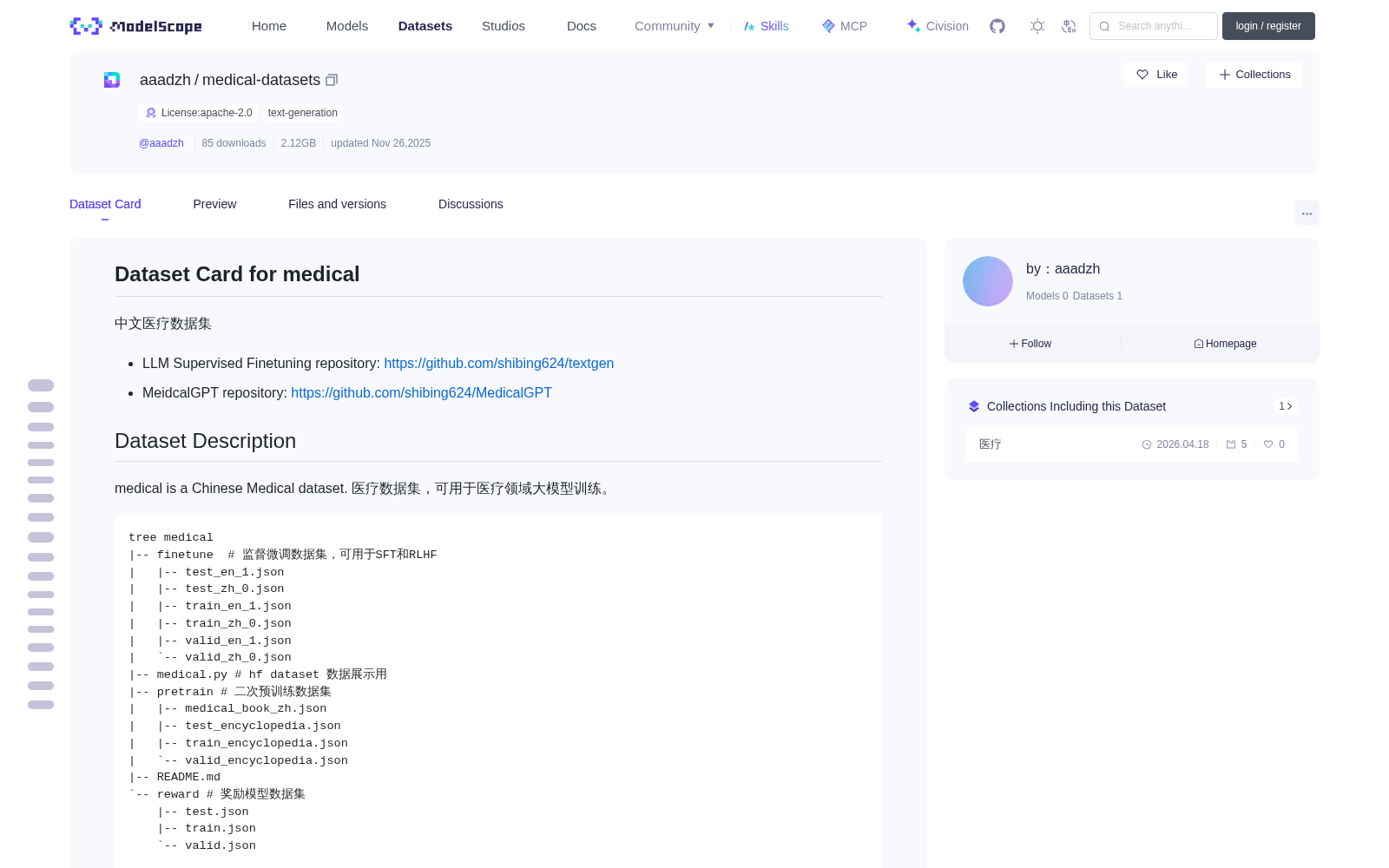This screenshot has width=1389, height=868.
Task: Click the License:apache-2.0 tag
Action: pos(198,113)
